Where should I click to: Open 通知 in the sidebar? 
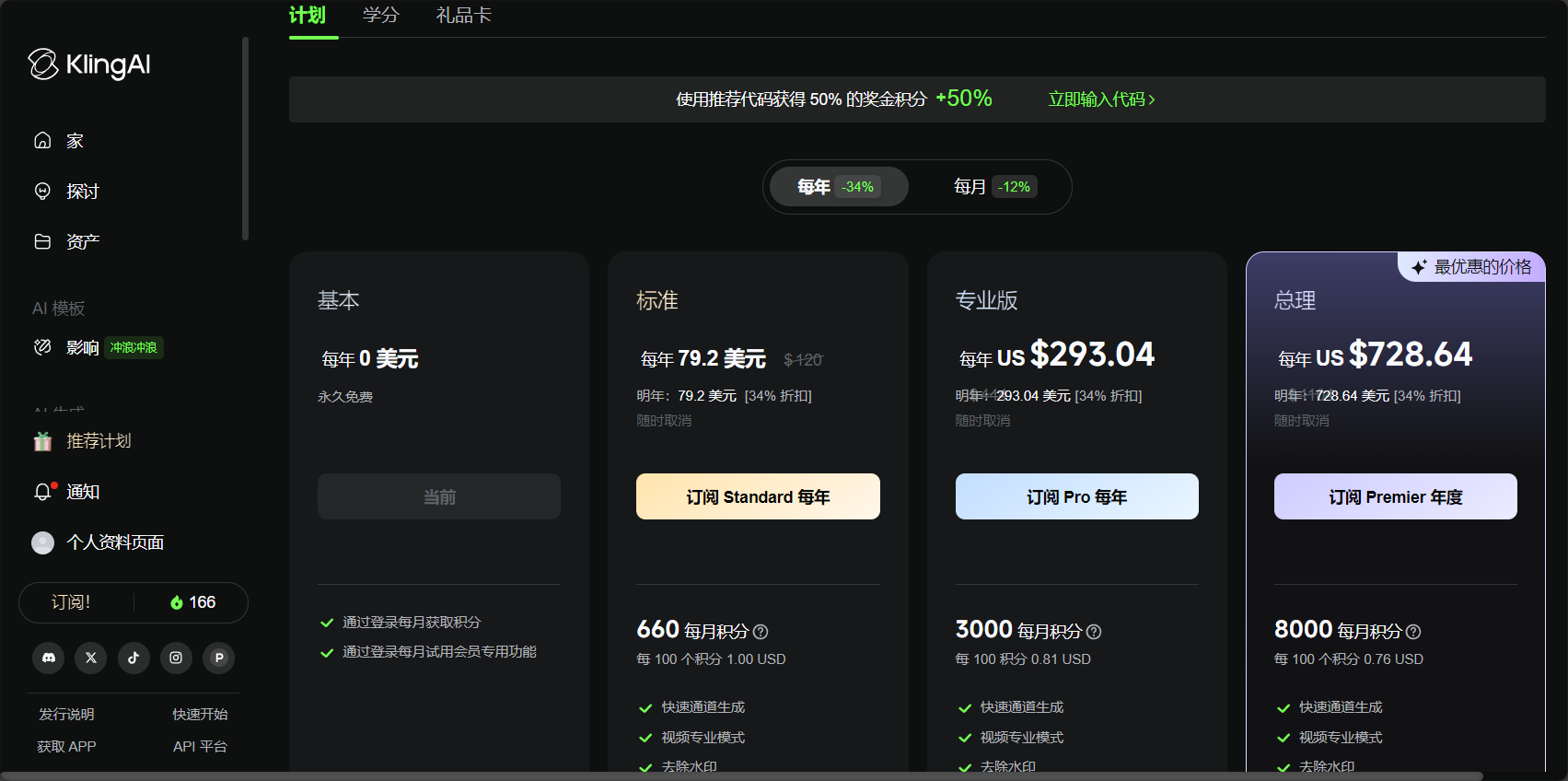click(83, 492)
